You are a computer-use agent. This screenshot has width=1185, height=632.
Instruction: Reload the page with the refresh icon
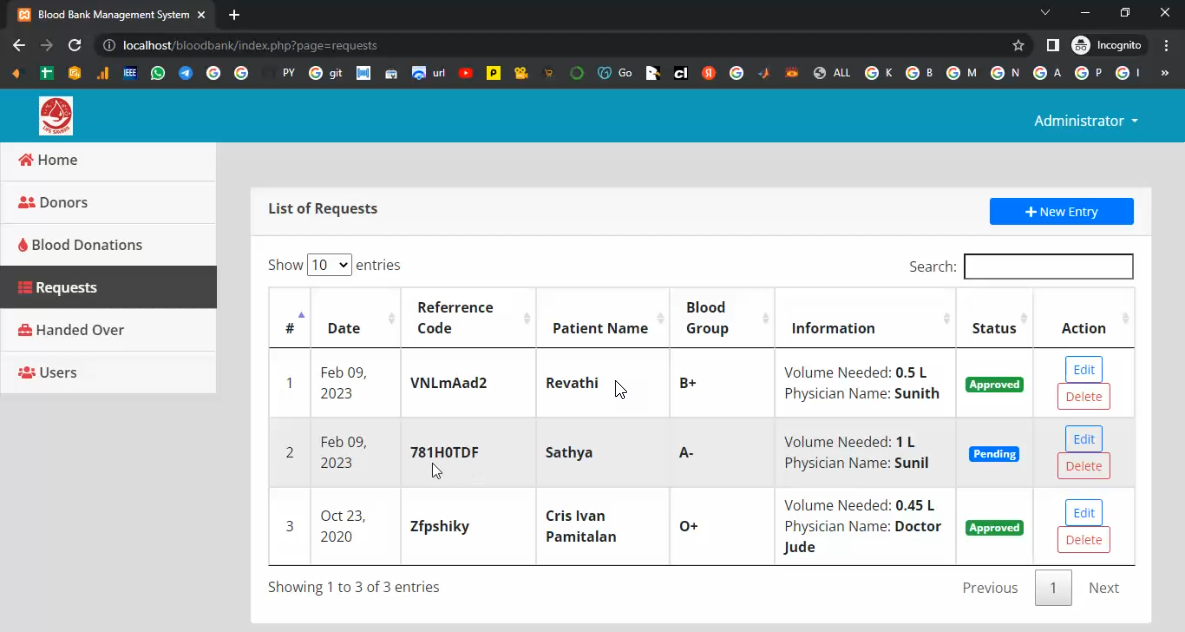coord(74,45)
